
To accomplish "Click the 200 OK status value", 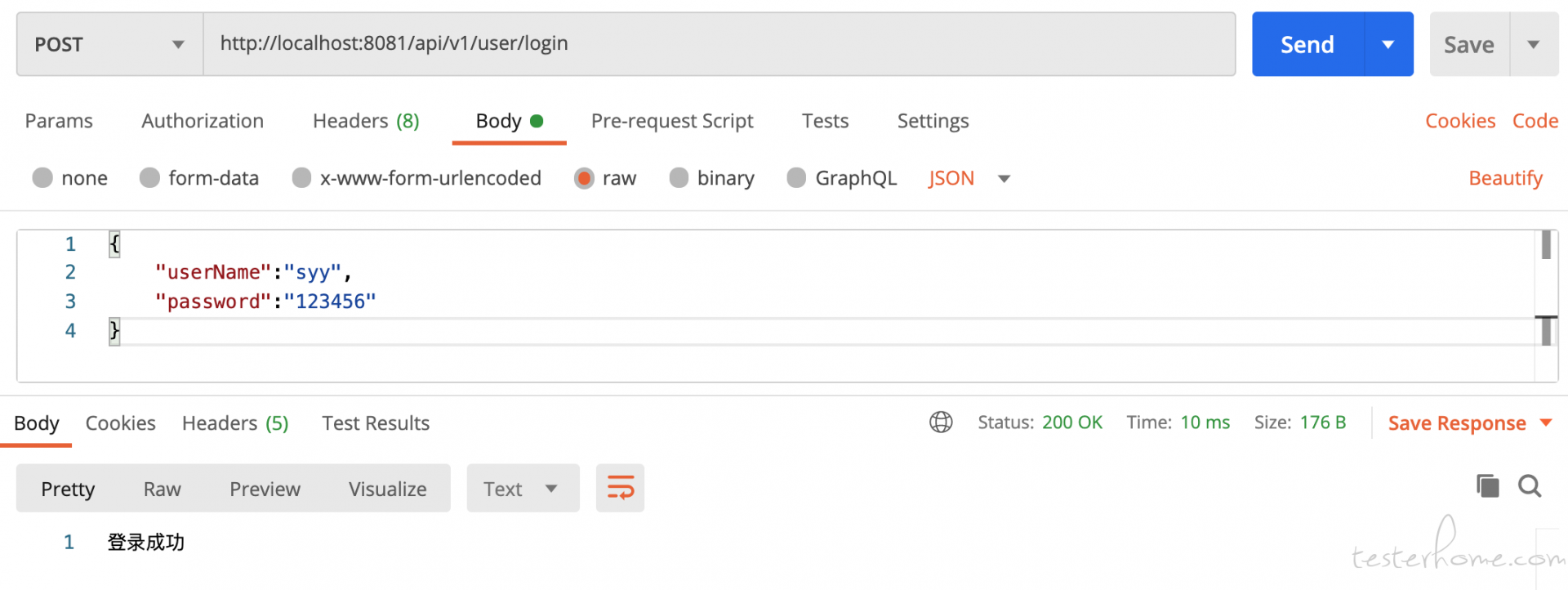I will coord(1072,422).
